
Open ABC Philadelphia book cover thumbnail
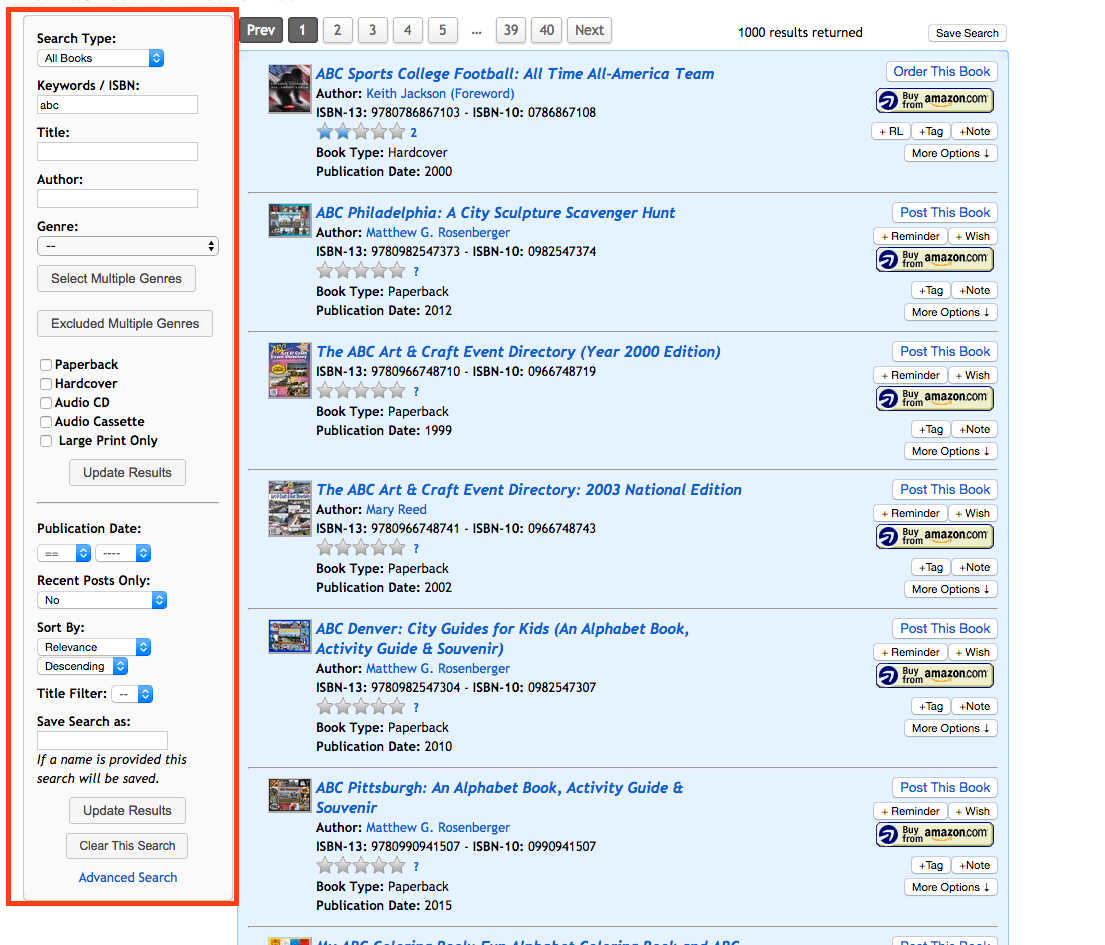(289, 221)
